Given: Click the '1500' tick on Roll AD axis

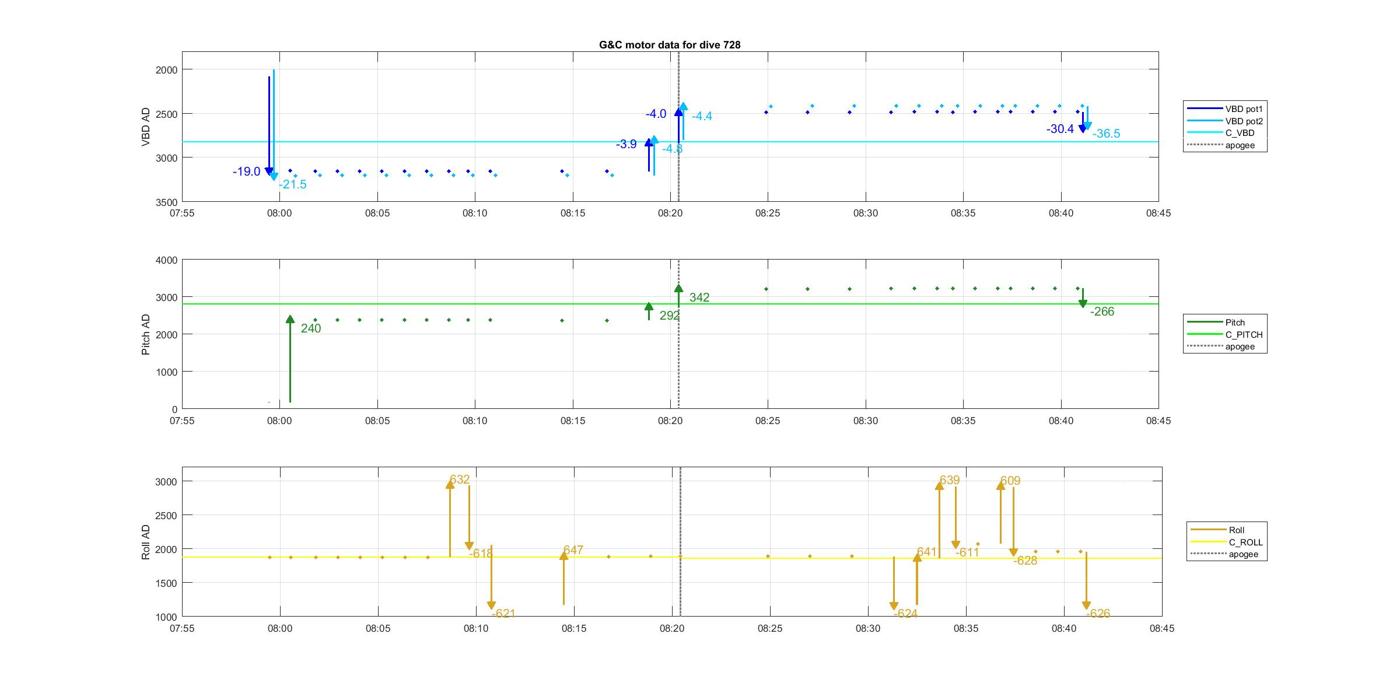Looking at the screenshot, I should (165, 583).
